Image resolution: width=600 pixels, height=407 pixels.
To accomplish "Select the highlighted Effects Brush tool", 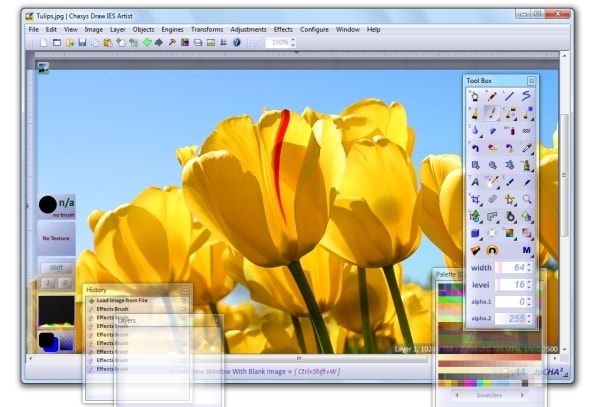I will (x=492, y=113).
